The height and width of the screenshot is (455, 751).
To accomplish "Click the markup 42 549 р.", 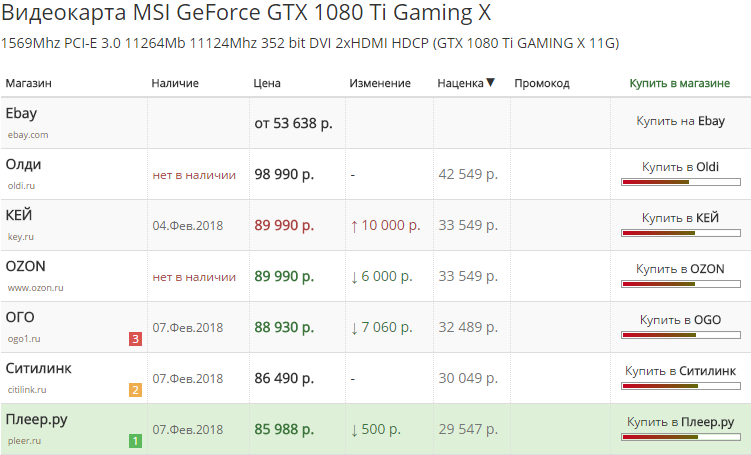I will [468, 174].
